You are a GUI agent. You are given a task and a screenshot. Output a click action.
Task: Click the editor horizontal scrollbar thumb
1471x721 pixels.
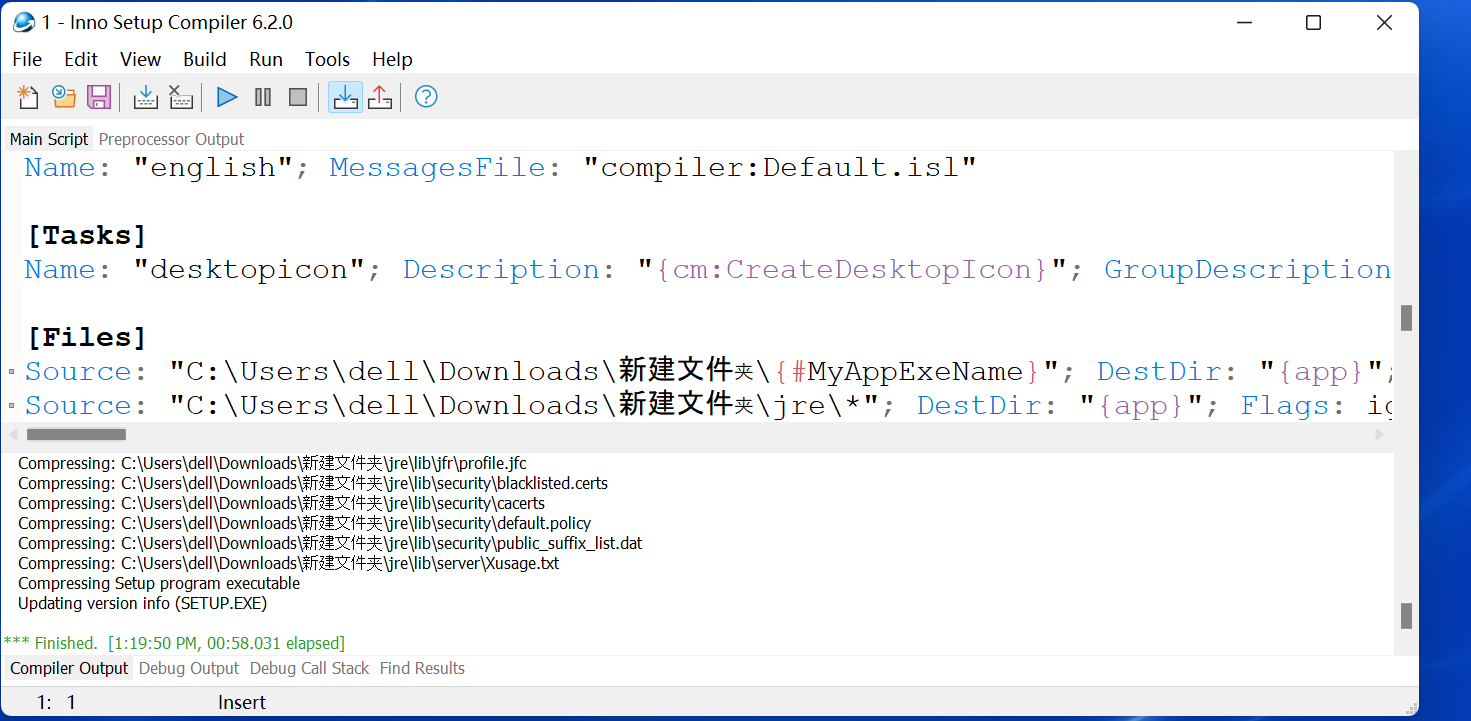click(76, 435)
